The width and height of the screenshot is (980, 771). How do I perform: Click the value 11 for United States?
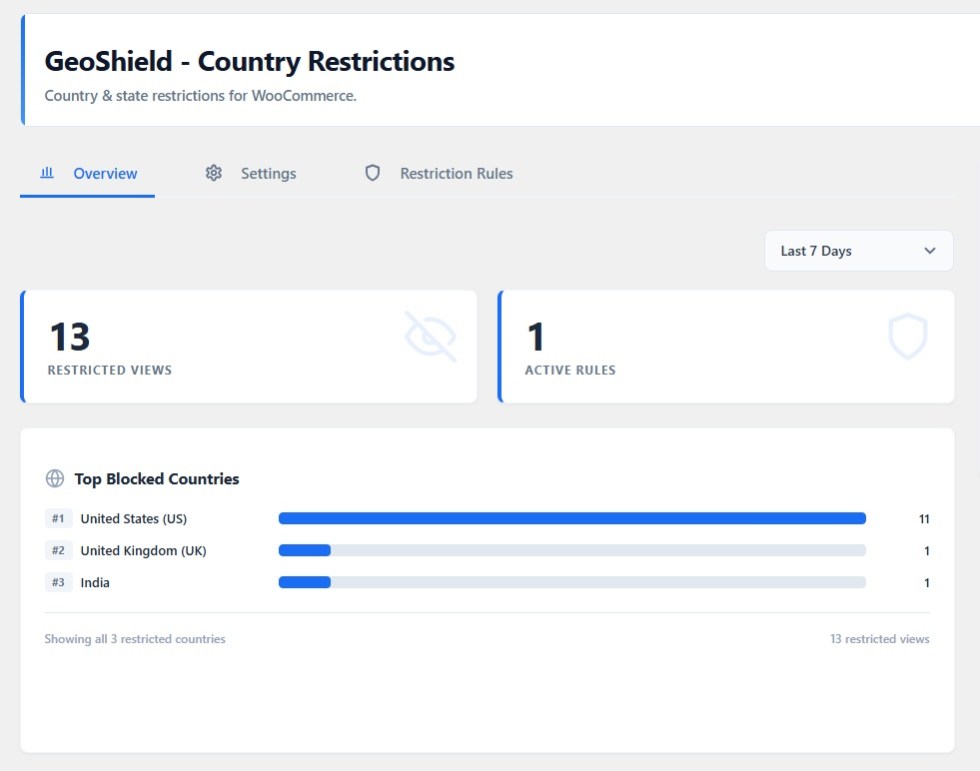pos(924,519)
